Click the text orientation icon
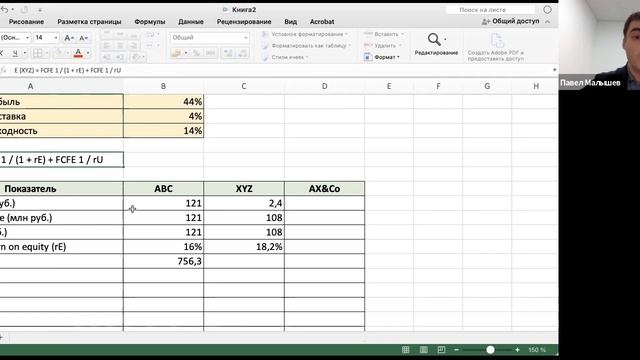Image resolution: width=640 pixels, height=360 pixels. coord(136,57)
